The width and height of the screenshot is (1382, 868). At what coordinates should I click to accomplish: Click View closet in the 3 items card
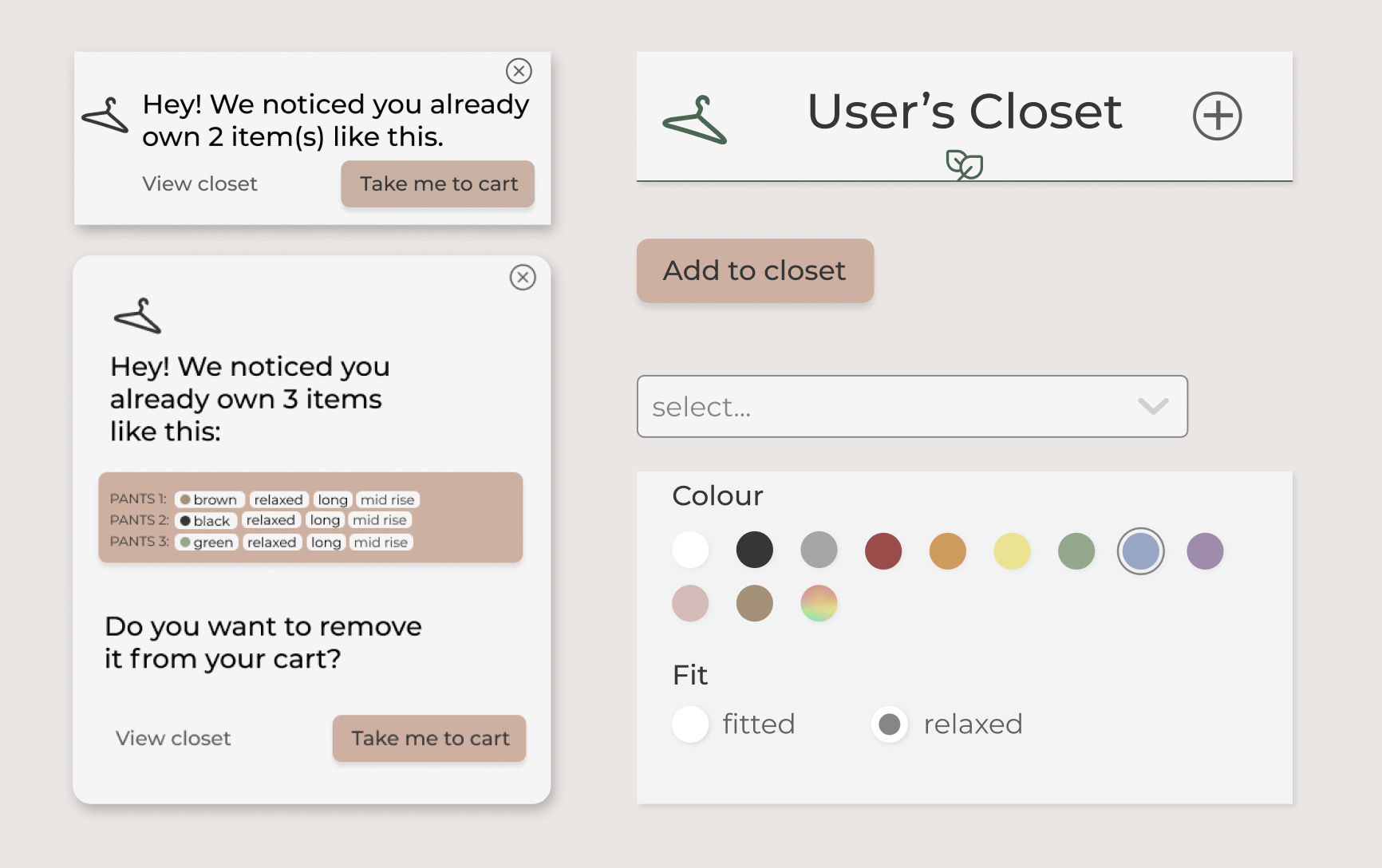point(173,738)
